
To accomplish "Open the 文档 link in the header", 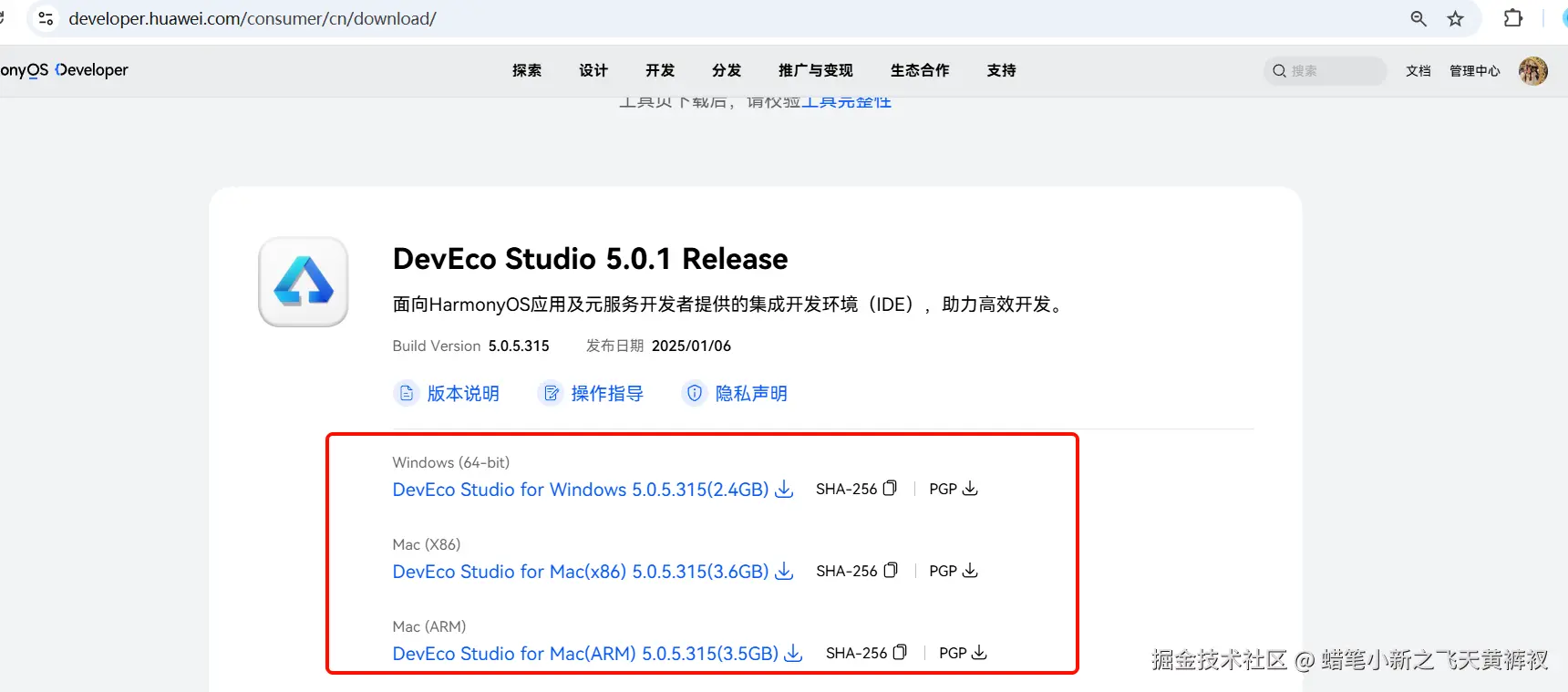I will coord(1418,70).
